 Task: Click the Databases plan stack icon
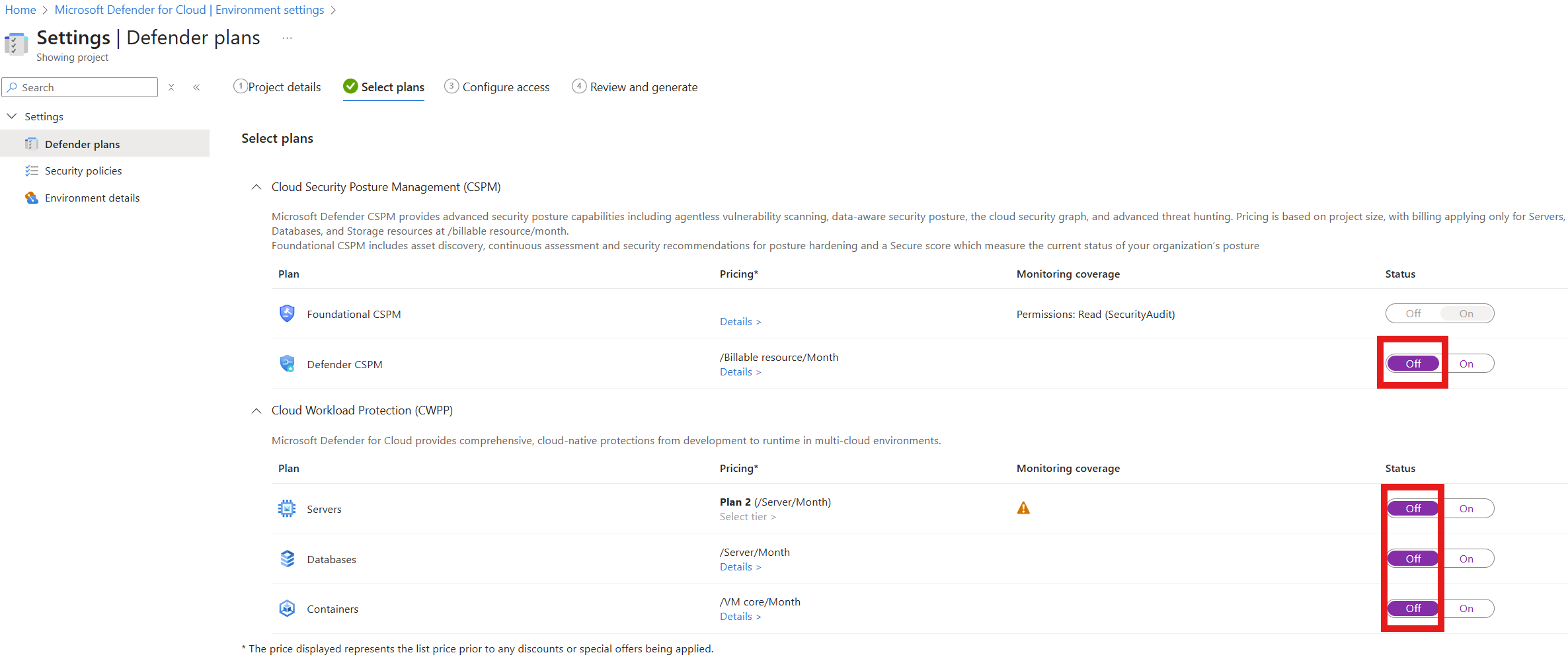[287, 559]
